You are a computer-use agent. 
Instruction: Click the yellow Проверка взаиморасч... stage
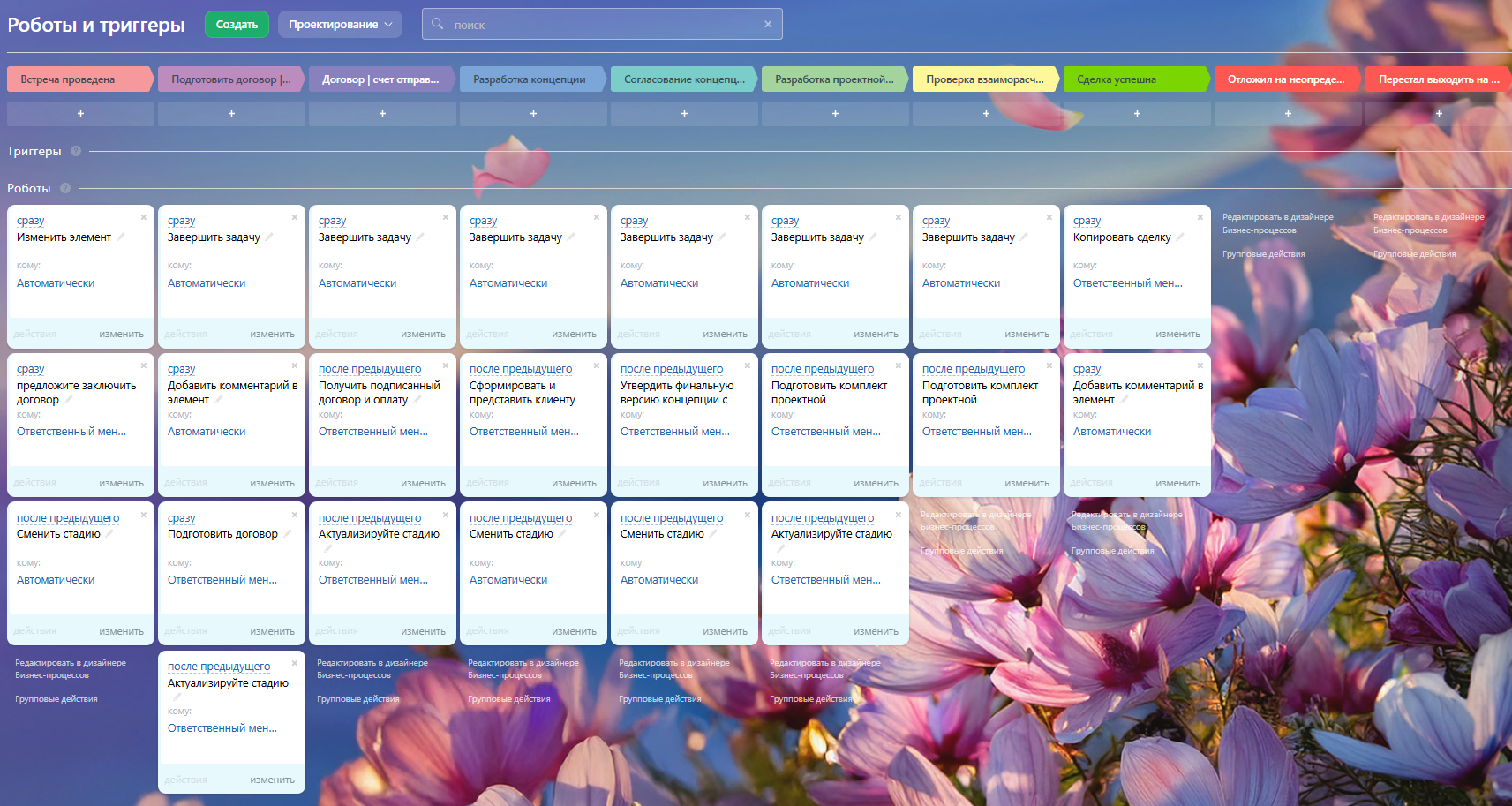pyautogui.click(x=984, y=79)
